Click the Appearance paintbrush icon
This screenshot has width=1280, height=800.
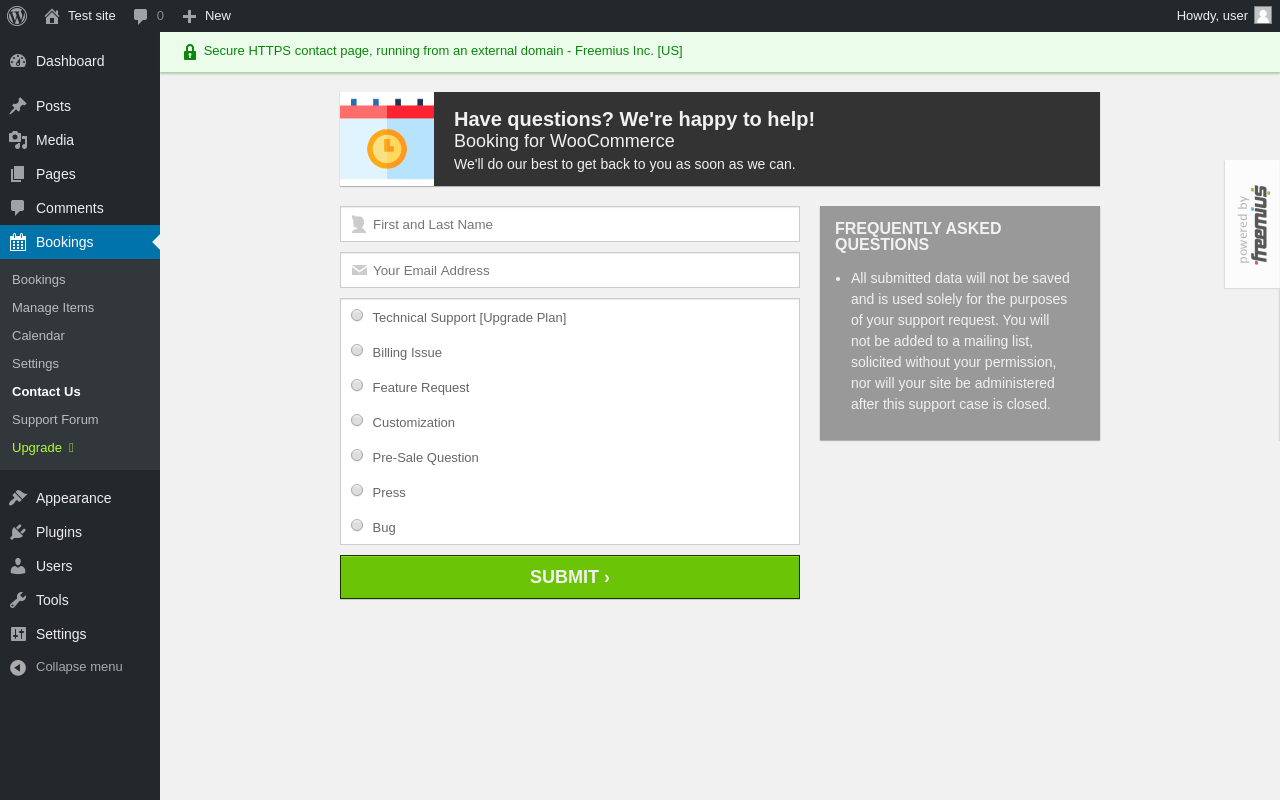click(18, 498)
